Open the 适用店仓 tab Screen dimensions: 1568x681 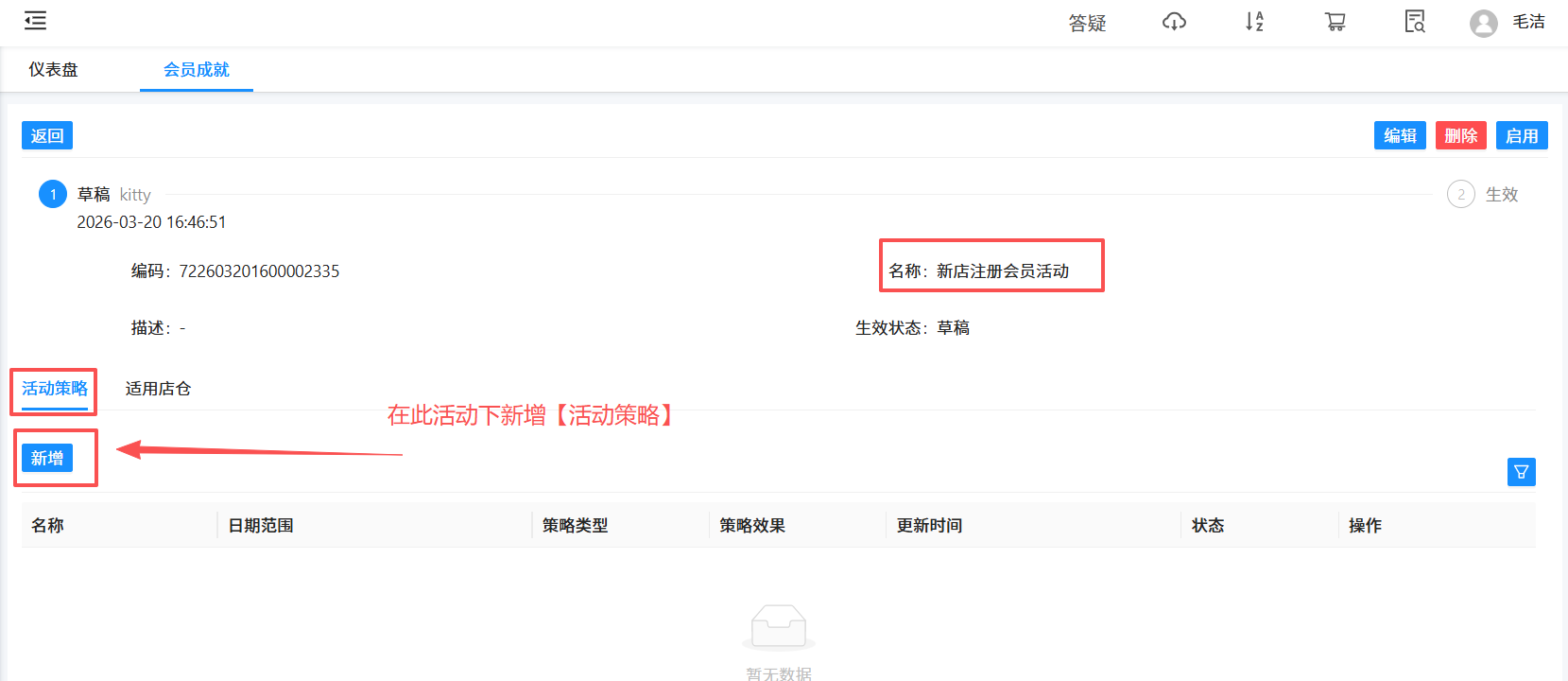(158, 389)
